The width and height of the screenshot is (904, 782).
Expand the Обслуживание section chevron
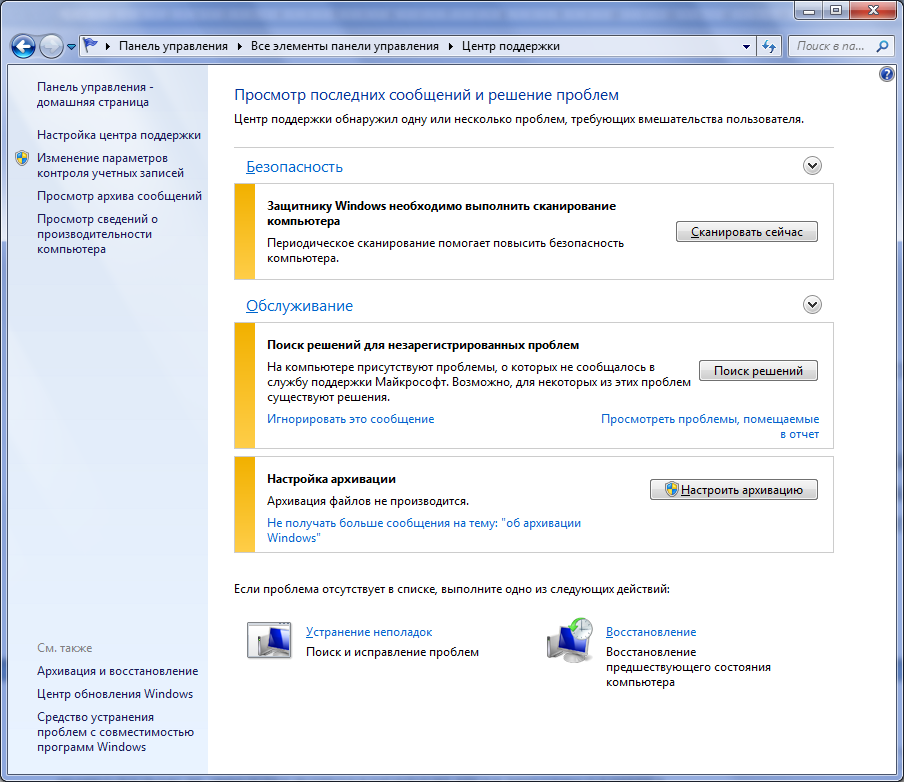pyautogui.click(x=812, y=304)
